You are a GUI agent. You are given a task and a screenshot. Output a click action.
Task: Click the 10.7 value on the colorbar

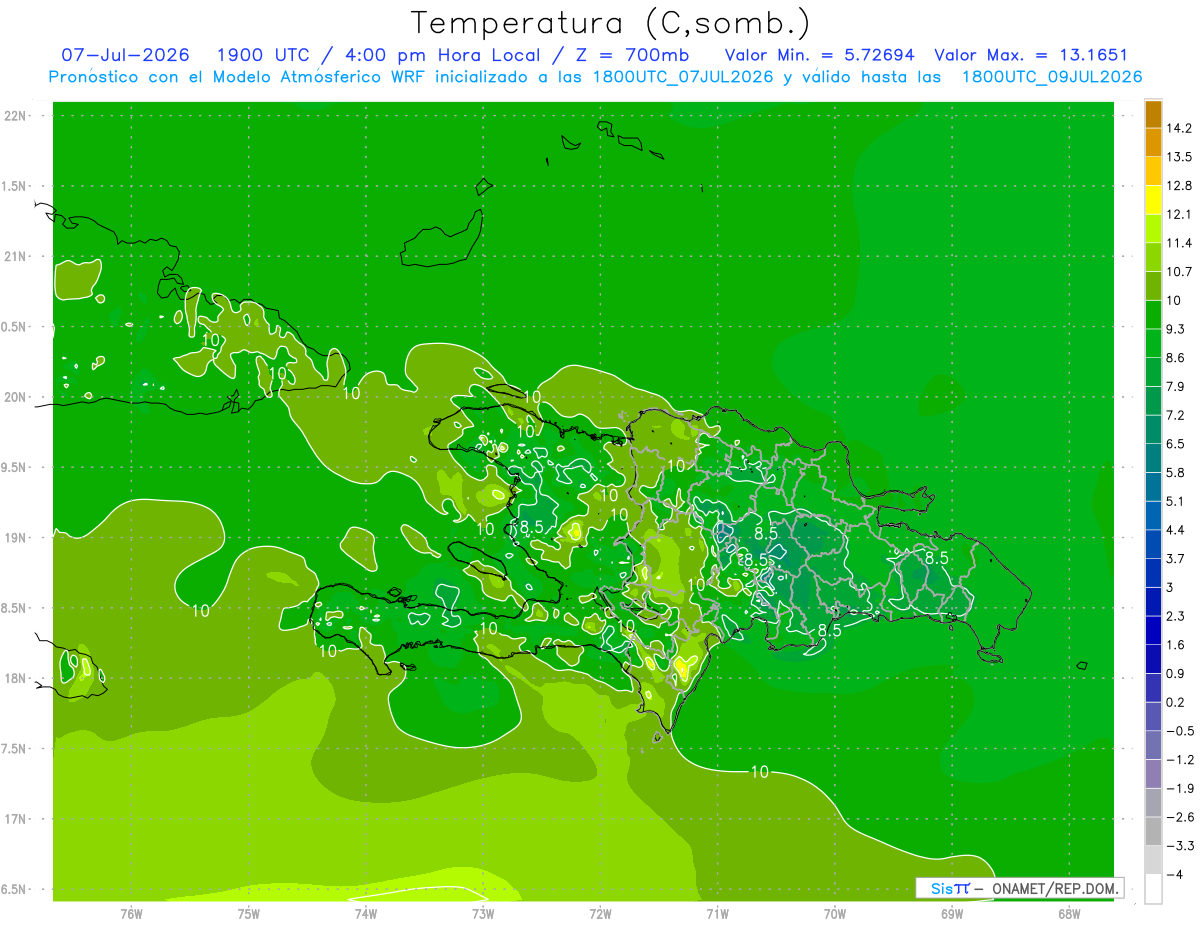[1179, 272]
